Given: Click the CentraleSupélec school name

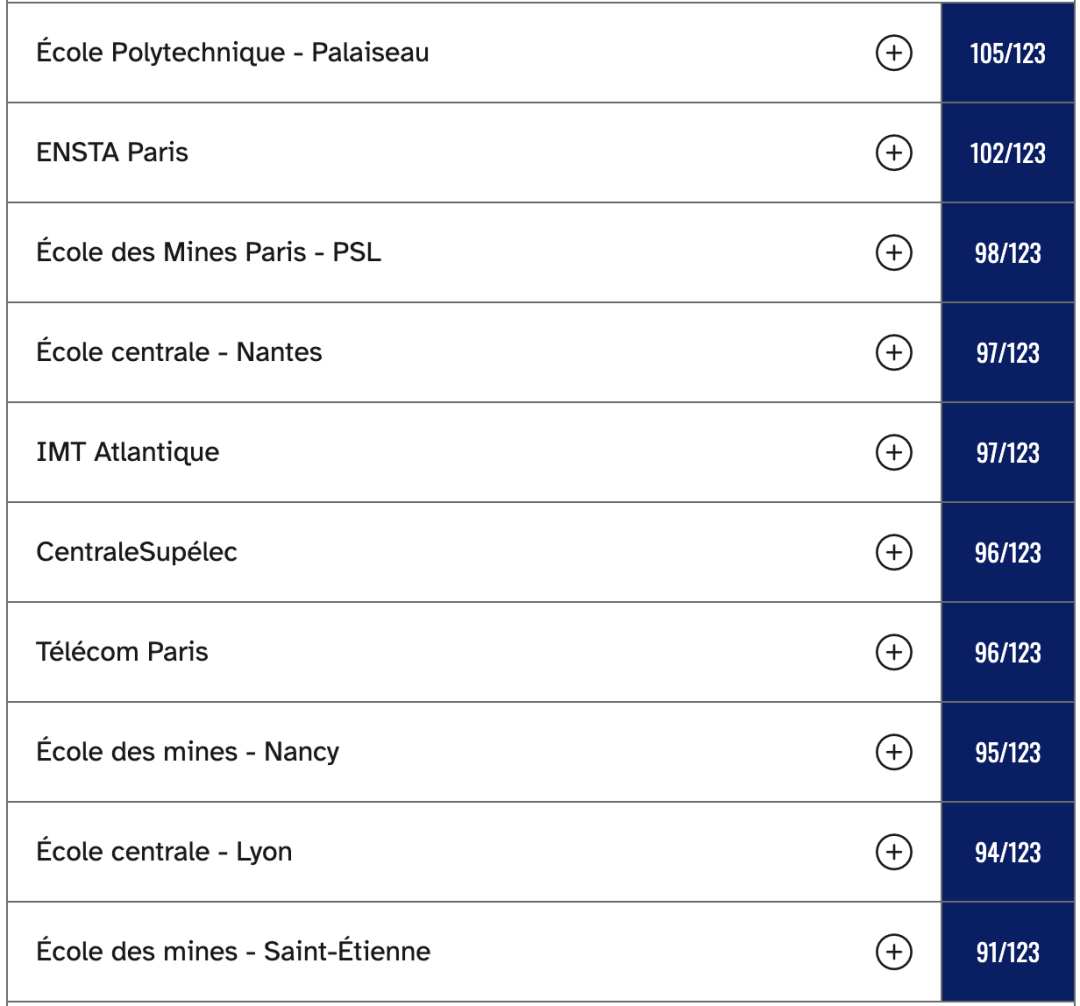Looking at the screenshot, I should tap(137, 552).
